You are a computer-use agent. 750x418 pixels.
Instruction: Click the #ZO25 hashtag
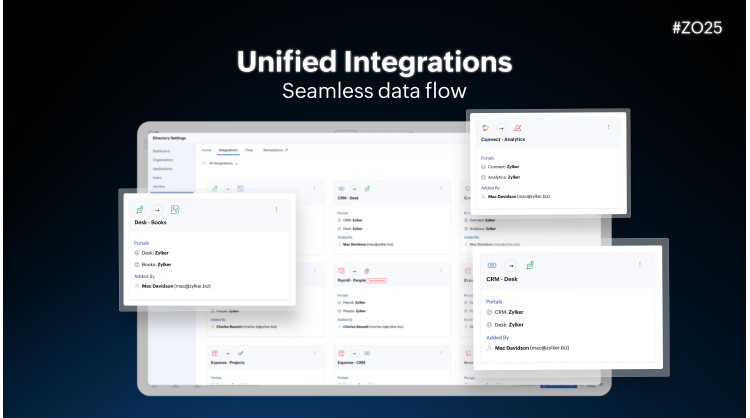click(x=697, y=28)
